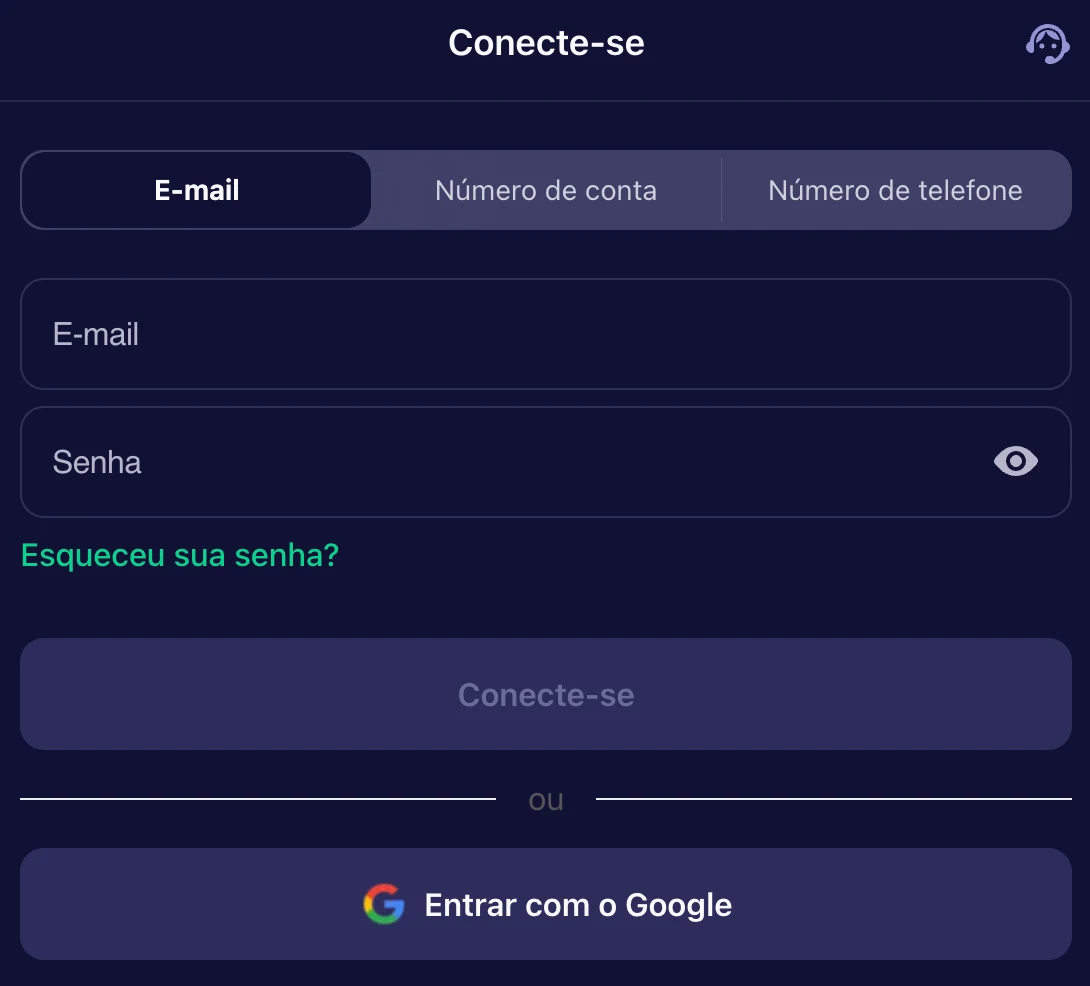The height and width of the screenshot is (986, 1090).
Task: Switch to the Número de conta tab
Action: [x=546, y=190]
